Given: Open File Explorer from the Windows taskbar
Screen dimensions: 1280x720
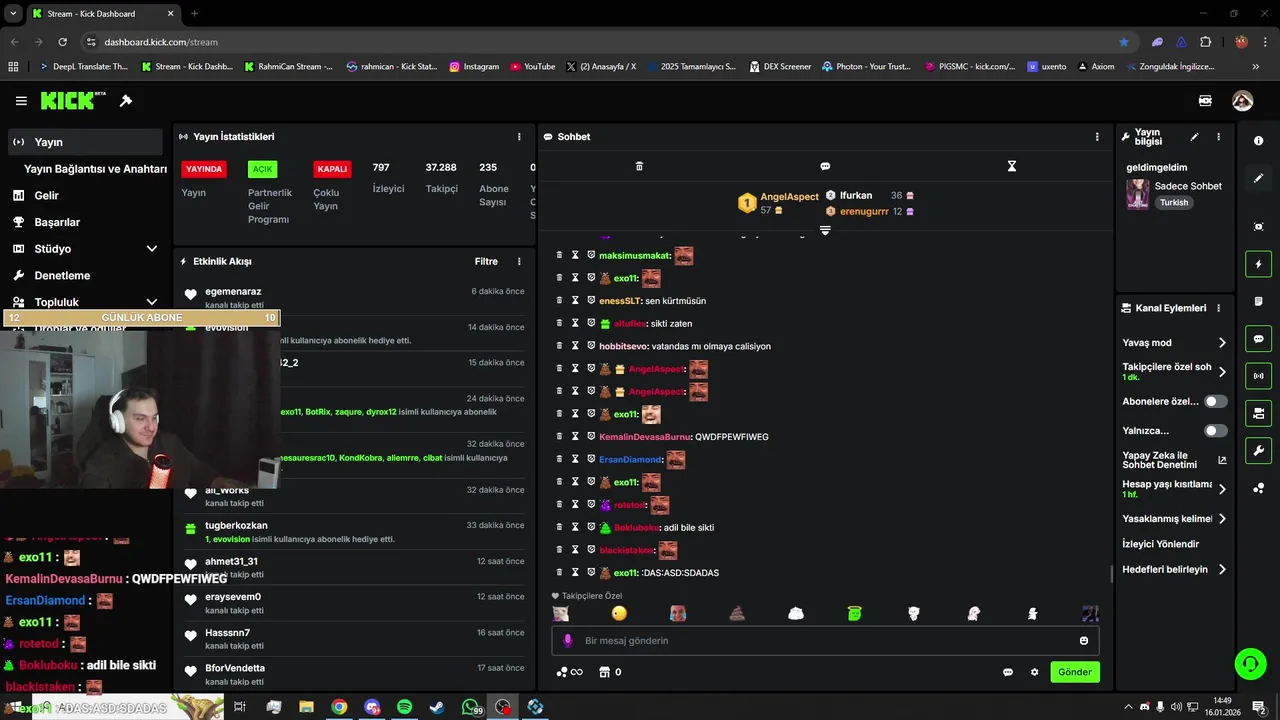Looking at the screenshot, I should click(306, 707).
